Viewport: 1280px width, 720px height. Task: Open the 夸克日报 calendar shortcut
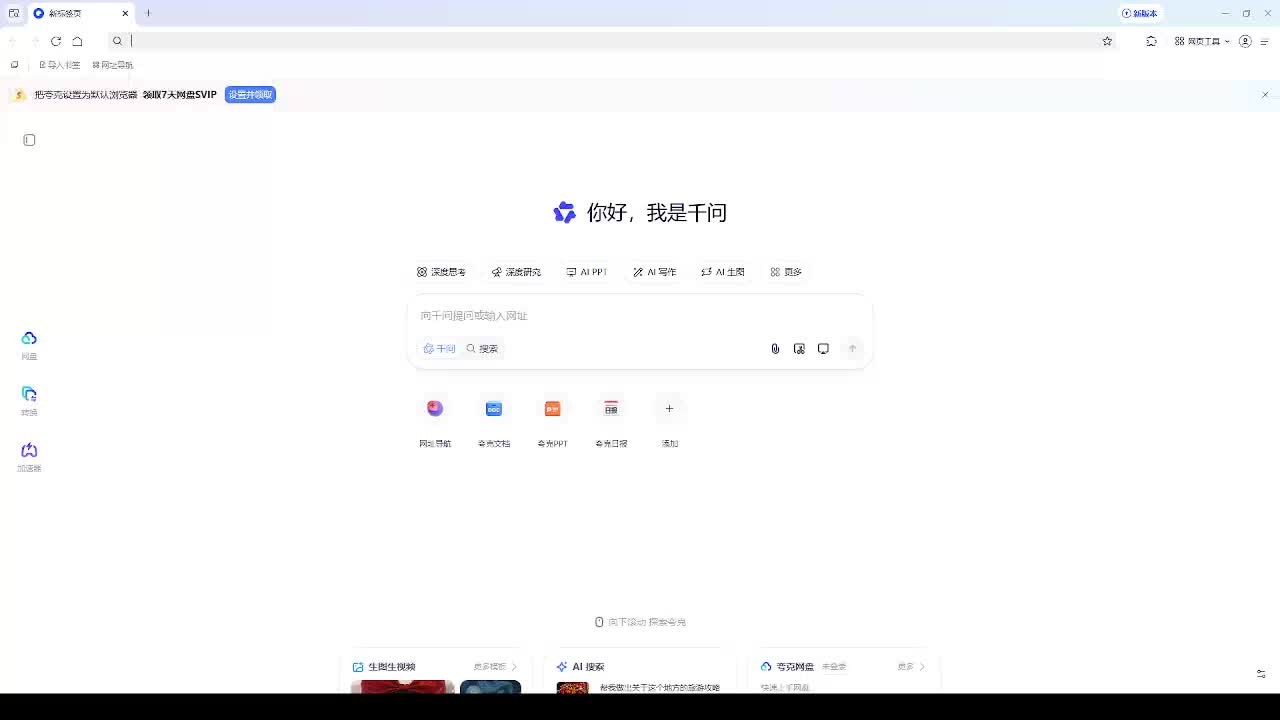[x=611, y=409]
